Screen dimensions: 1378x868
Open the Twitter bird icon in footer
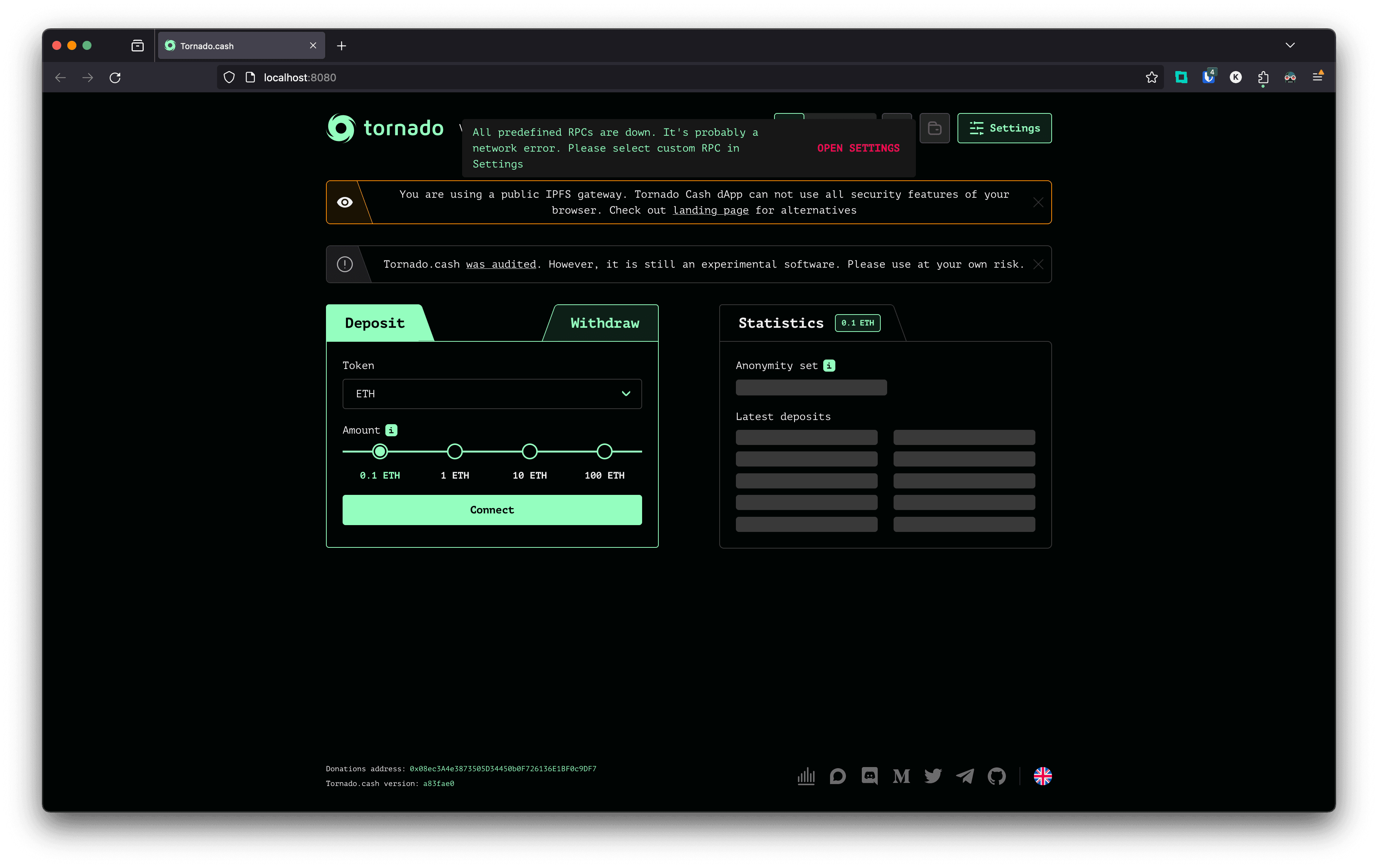click(933, 777)
